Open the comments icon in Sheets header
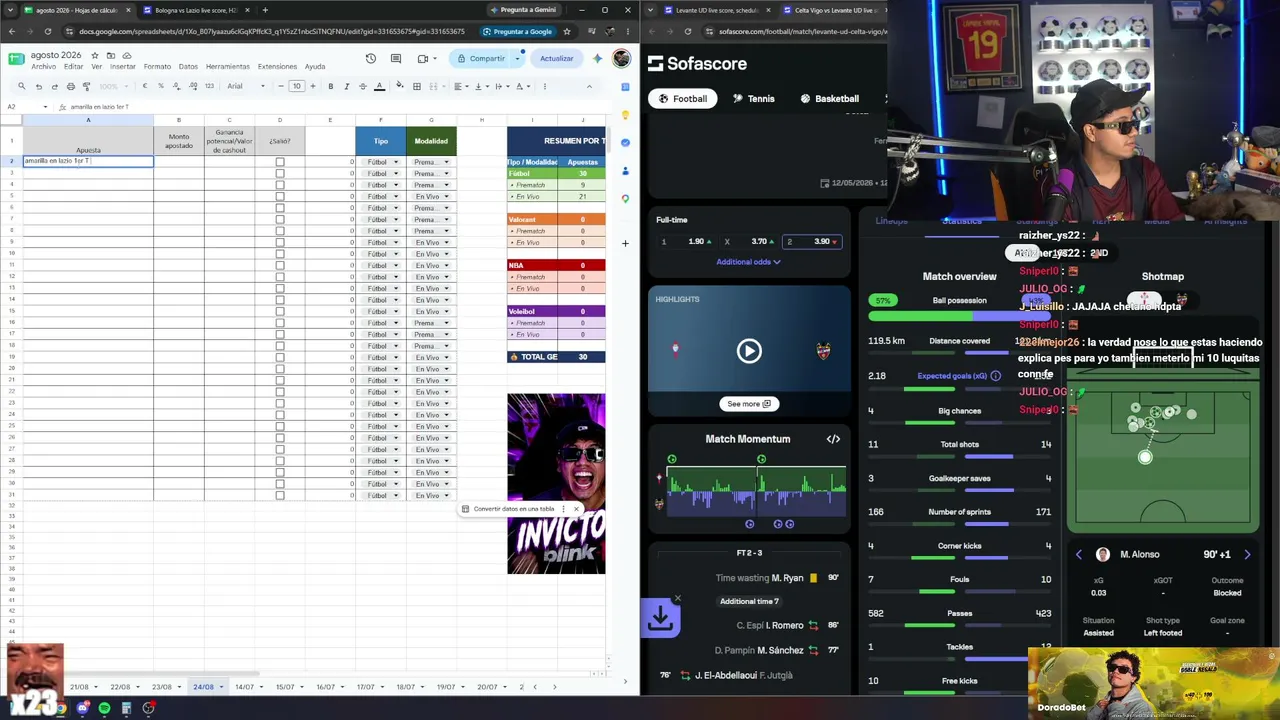Viewport: 1280px width, 720px height. [396, 59]
